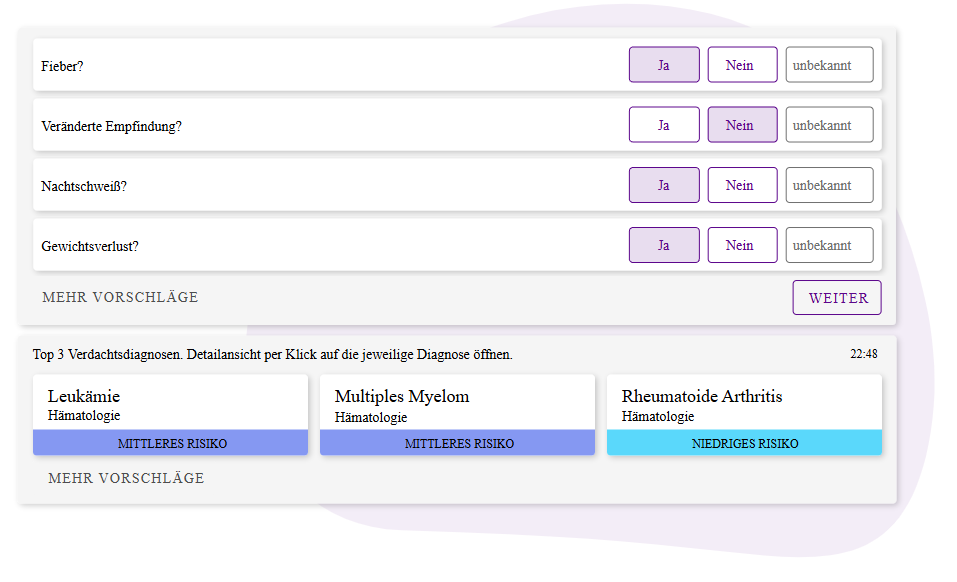The image size is (957, 582).
Task: Show more symptom questions via Mehr Vorschläge
Action: pos(120,297)
